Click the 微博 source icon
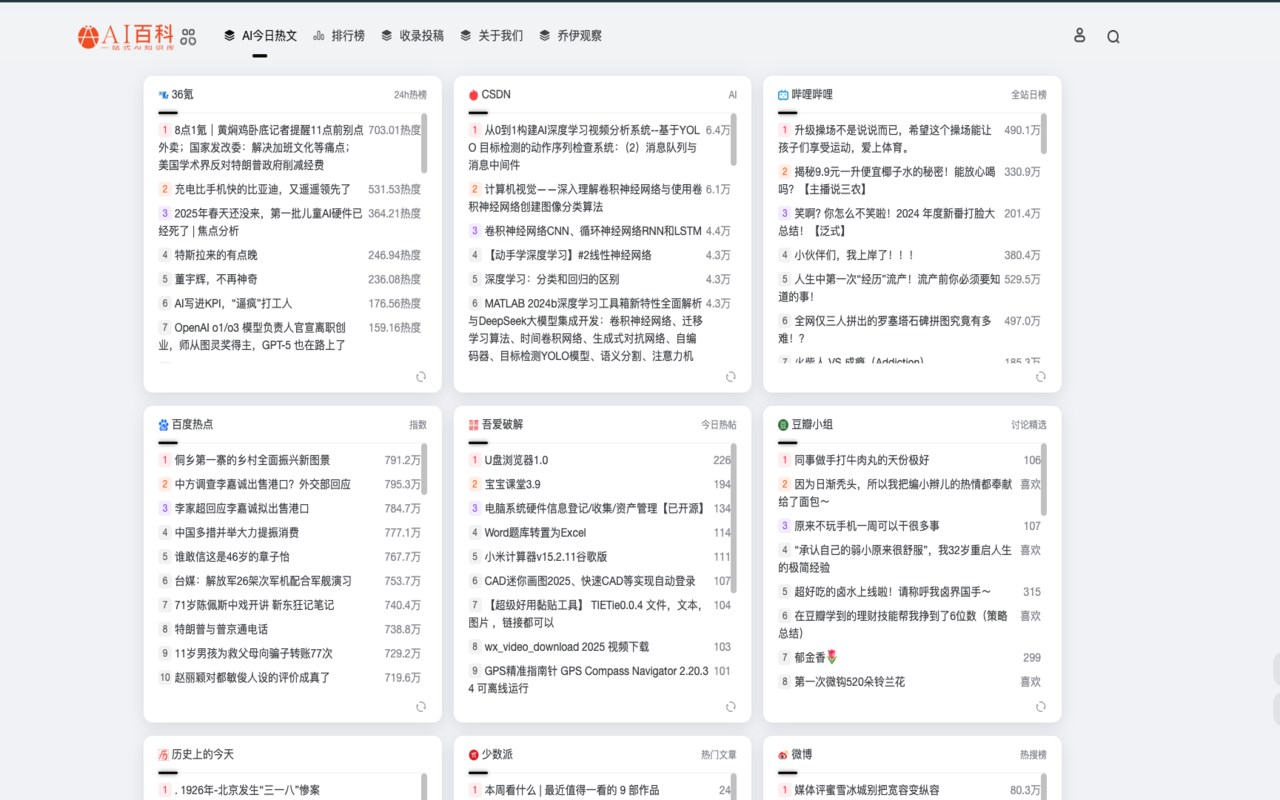Image resolution: width=1280 pixels, height=800 pixels. point(783,755)
